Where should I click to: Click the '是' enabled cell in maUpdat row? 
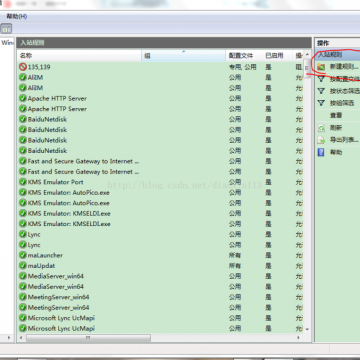point(268,266)
